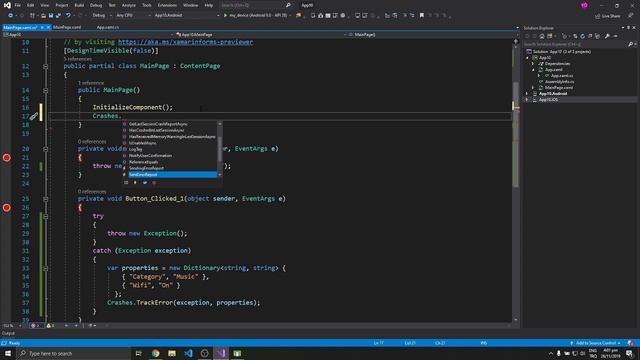
Task: Click the Solution Explorer search box
Action: coord(579,44)
